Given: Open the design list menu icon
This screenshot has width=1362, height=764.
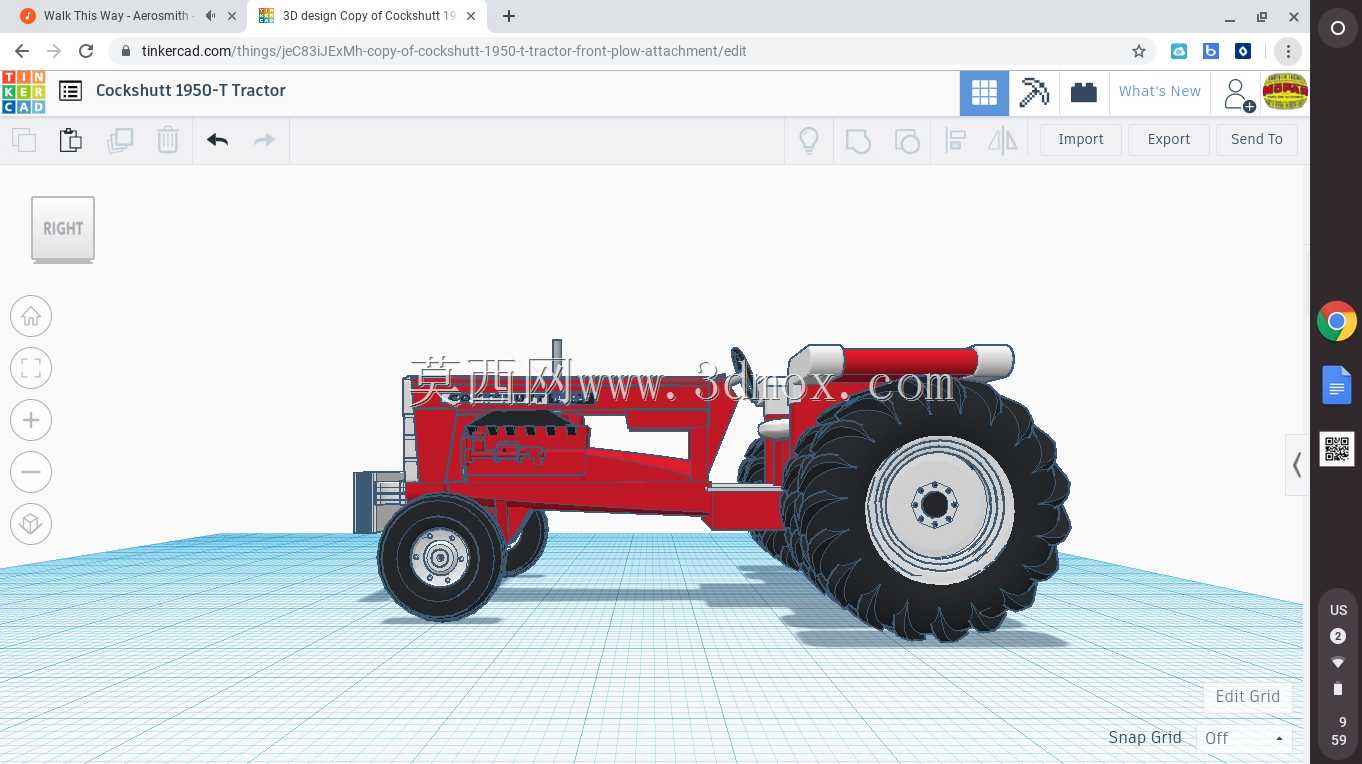Looking at the screenshot, I should click(x=70, y=91).
